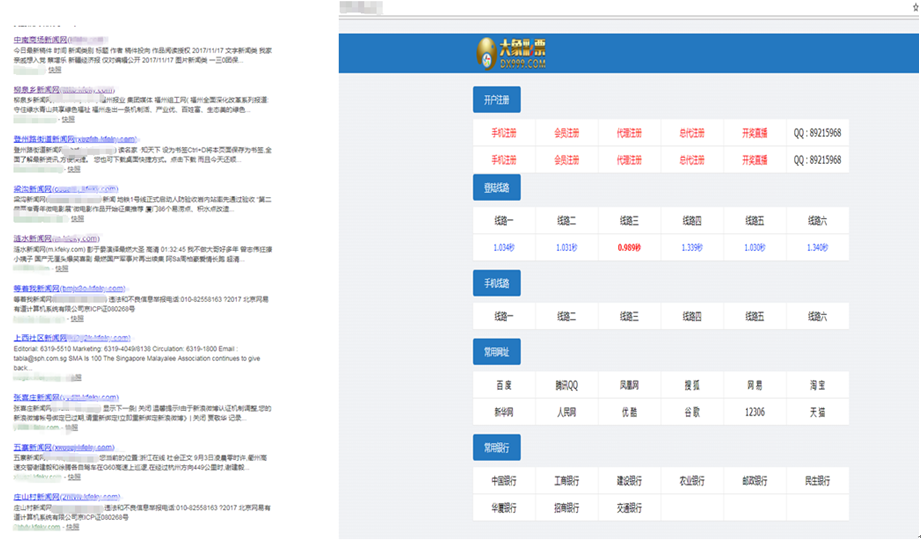This screenshot has height=547, width=921.
Task: Open the 搜狐 site link
Action: pos(692,385)
